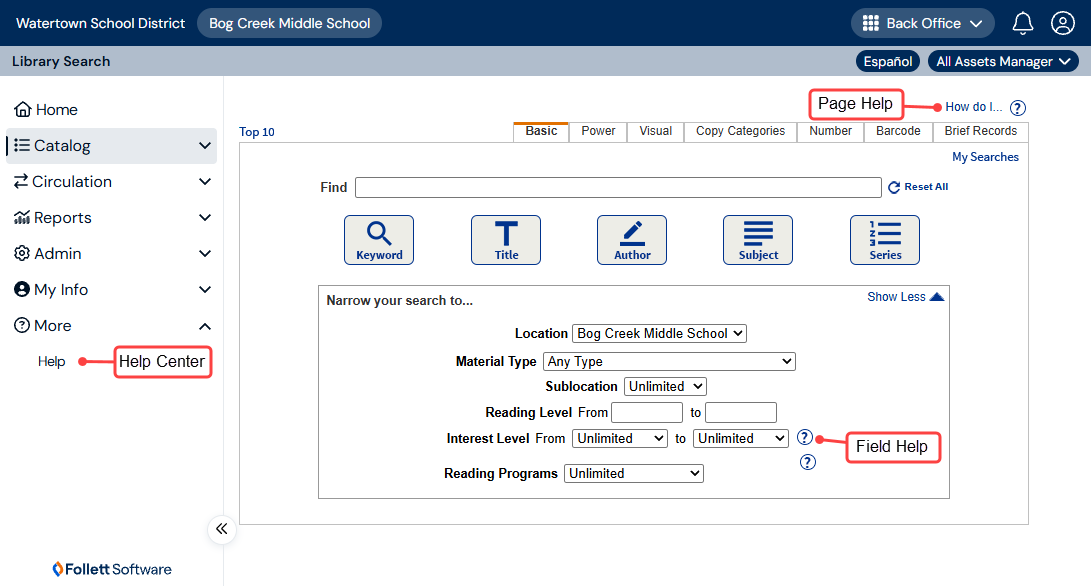Open the Back Office menu
The image size is (1091, 586).
(923, 23)
